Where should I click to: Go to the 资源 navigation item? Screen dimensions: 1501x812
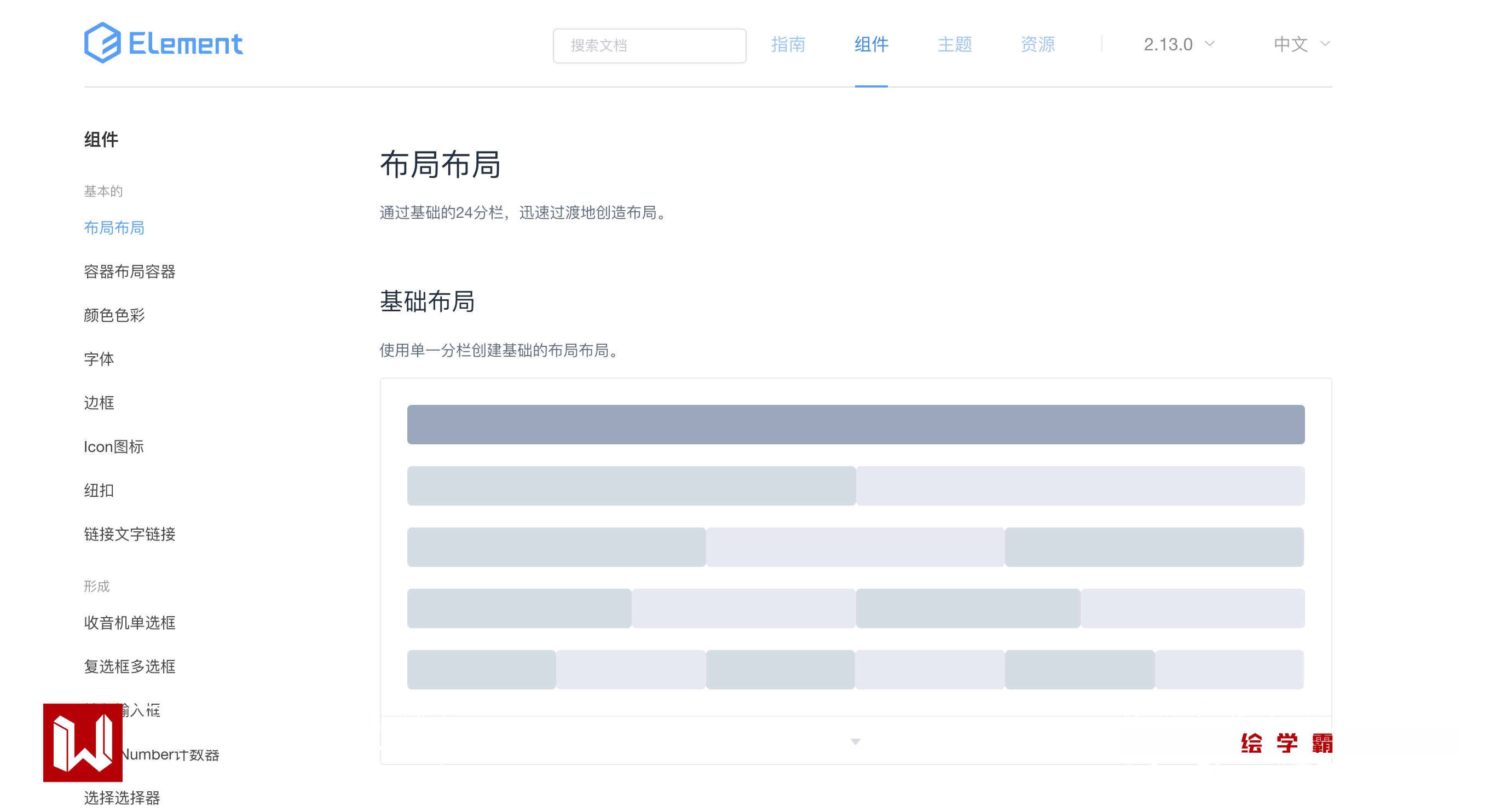[1037, 44]
